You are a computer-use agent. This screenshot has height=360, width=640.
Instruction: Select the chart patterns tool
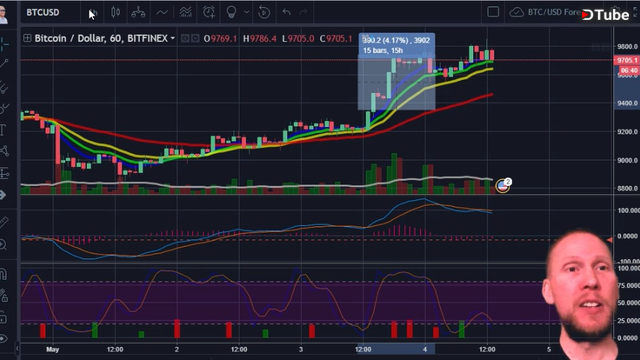[4, 151]
